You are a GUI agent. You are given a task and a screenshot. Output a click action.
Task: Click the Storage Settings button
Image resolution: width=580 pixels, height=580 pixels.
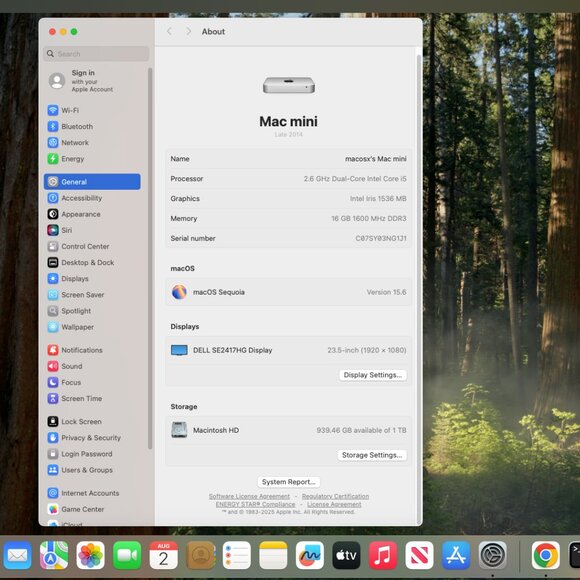point(372,455)
